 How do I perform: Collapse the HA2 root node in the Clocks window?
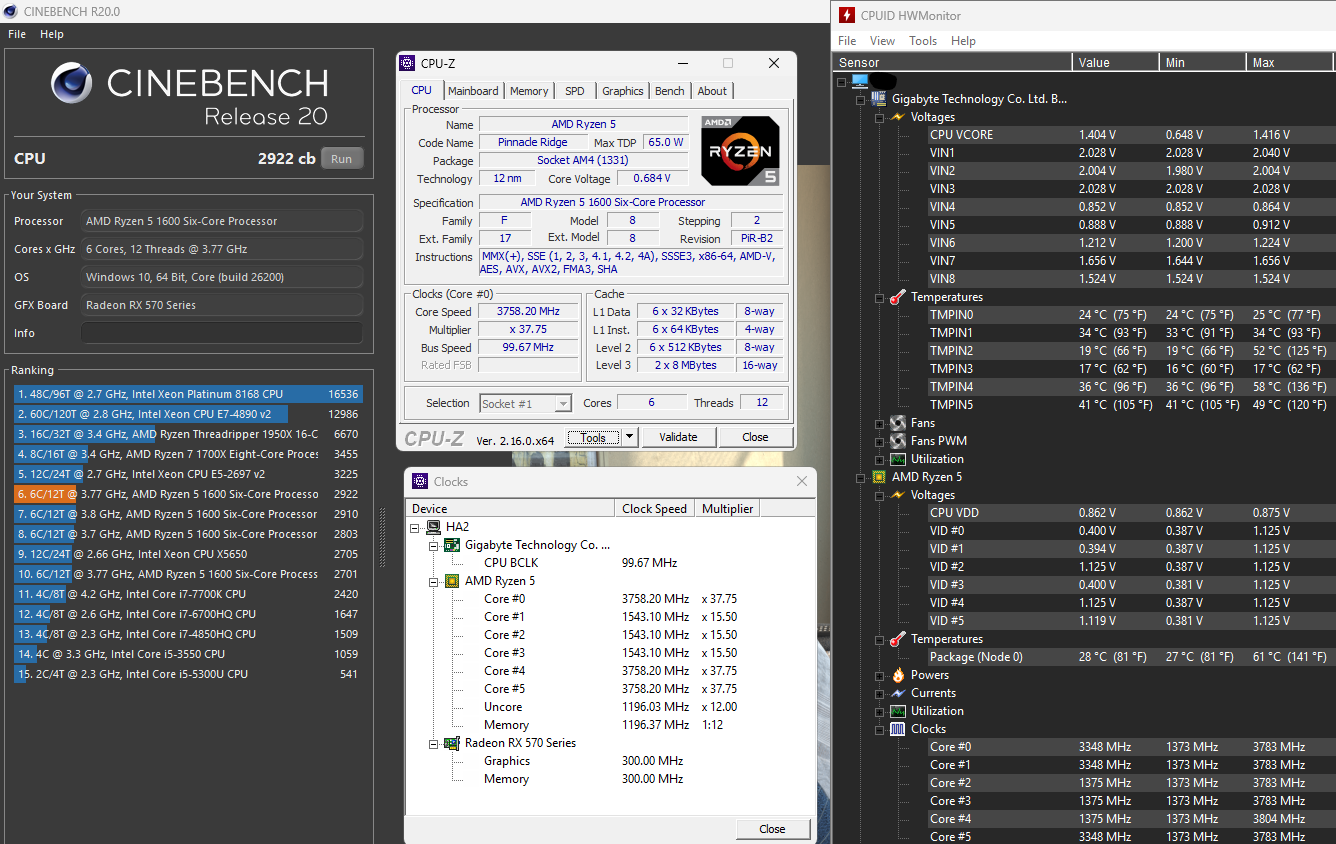click(x=416, y=527)
